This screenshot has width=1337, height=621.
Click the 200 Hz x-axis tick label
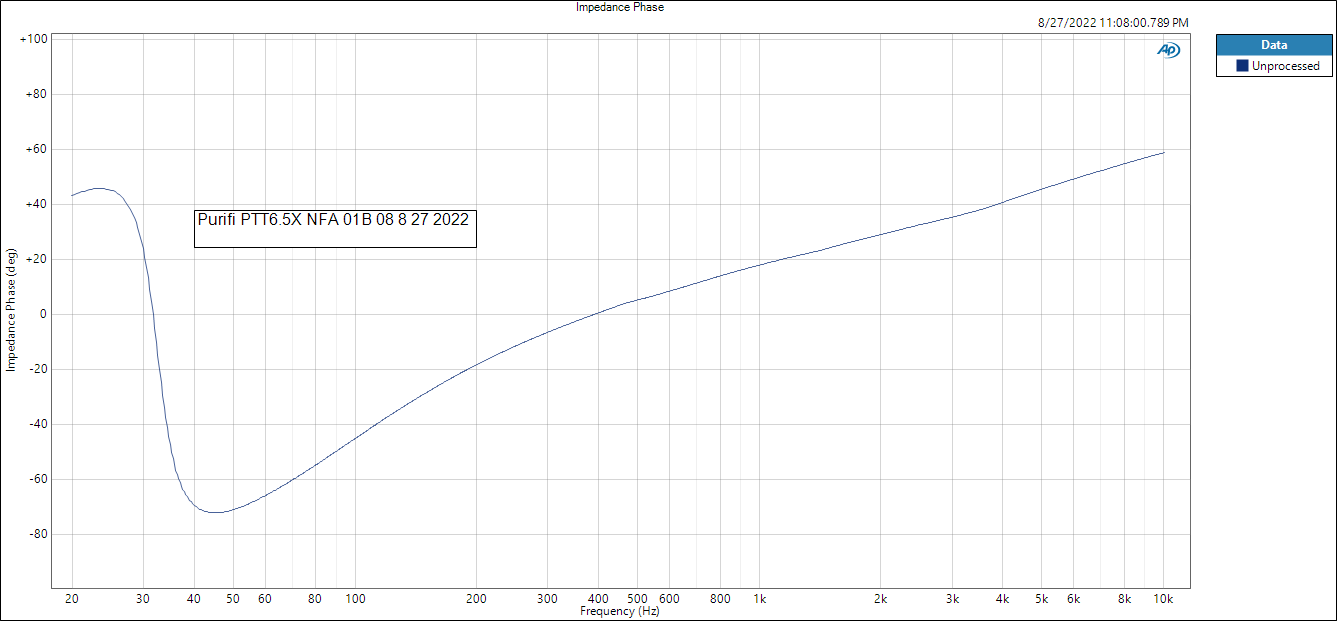(477, 599)
